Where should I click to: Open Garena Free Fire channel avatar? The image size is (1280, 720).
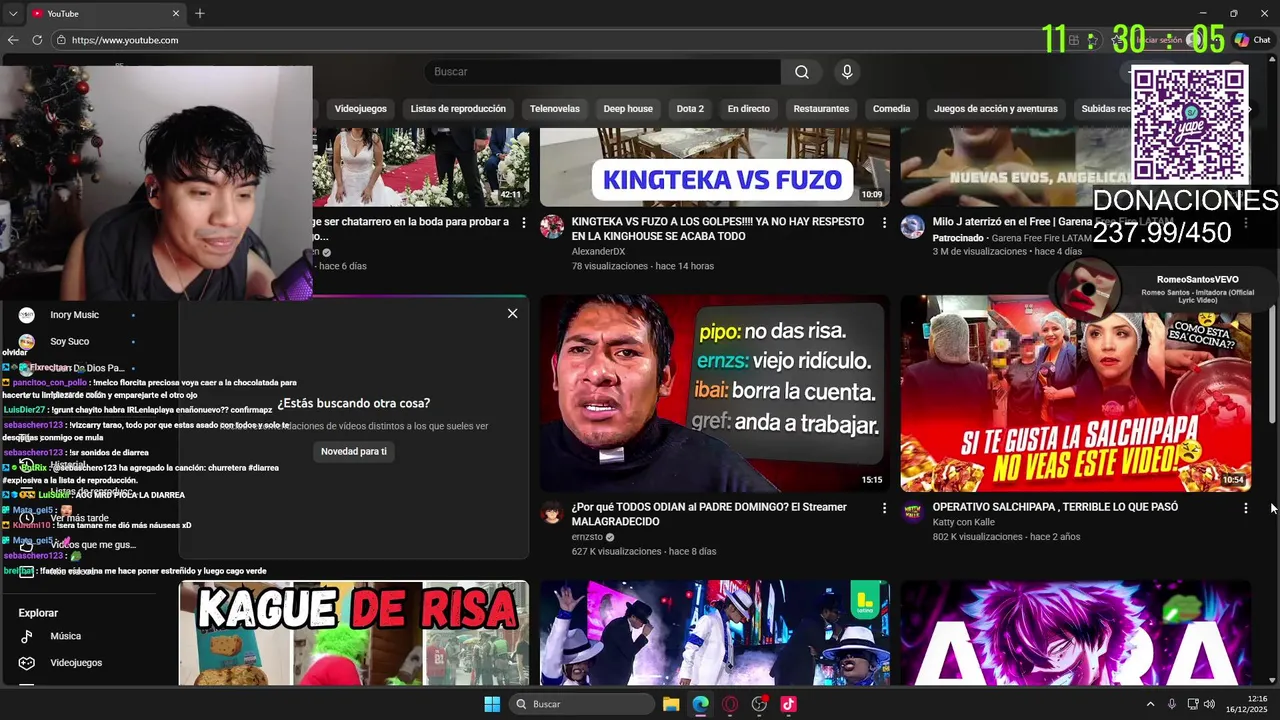[913, 226]
